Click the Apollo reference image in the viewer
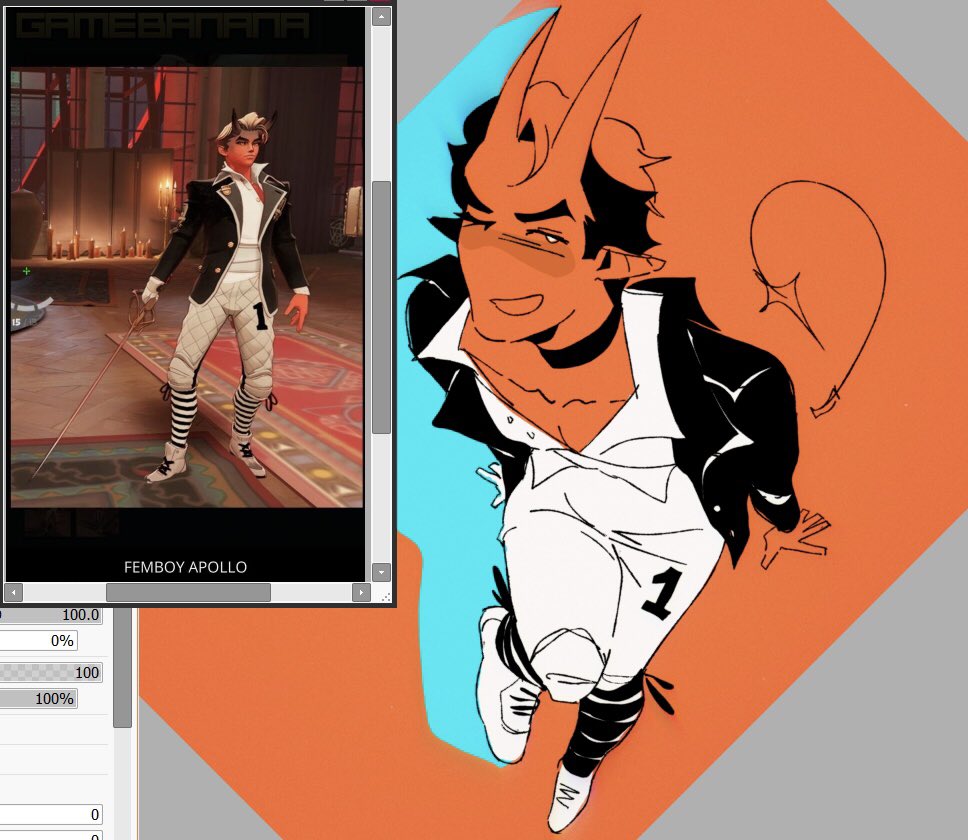This screenshot has height=840, width=968. click(x=186, y=287)
